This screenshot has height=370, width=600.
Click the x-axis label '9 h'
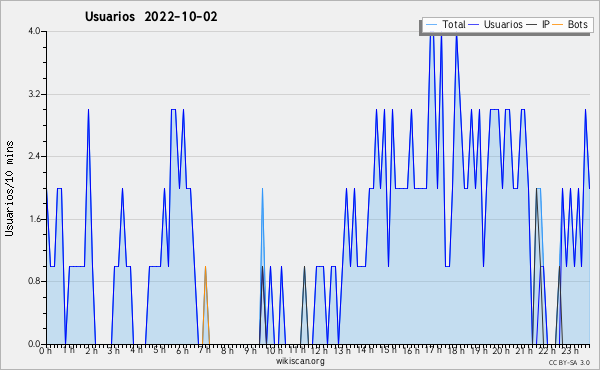point(250,350)
